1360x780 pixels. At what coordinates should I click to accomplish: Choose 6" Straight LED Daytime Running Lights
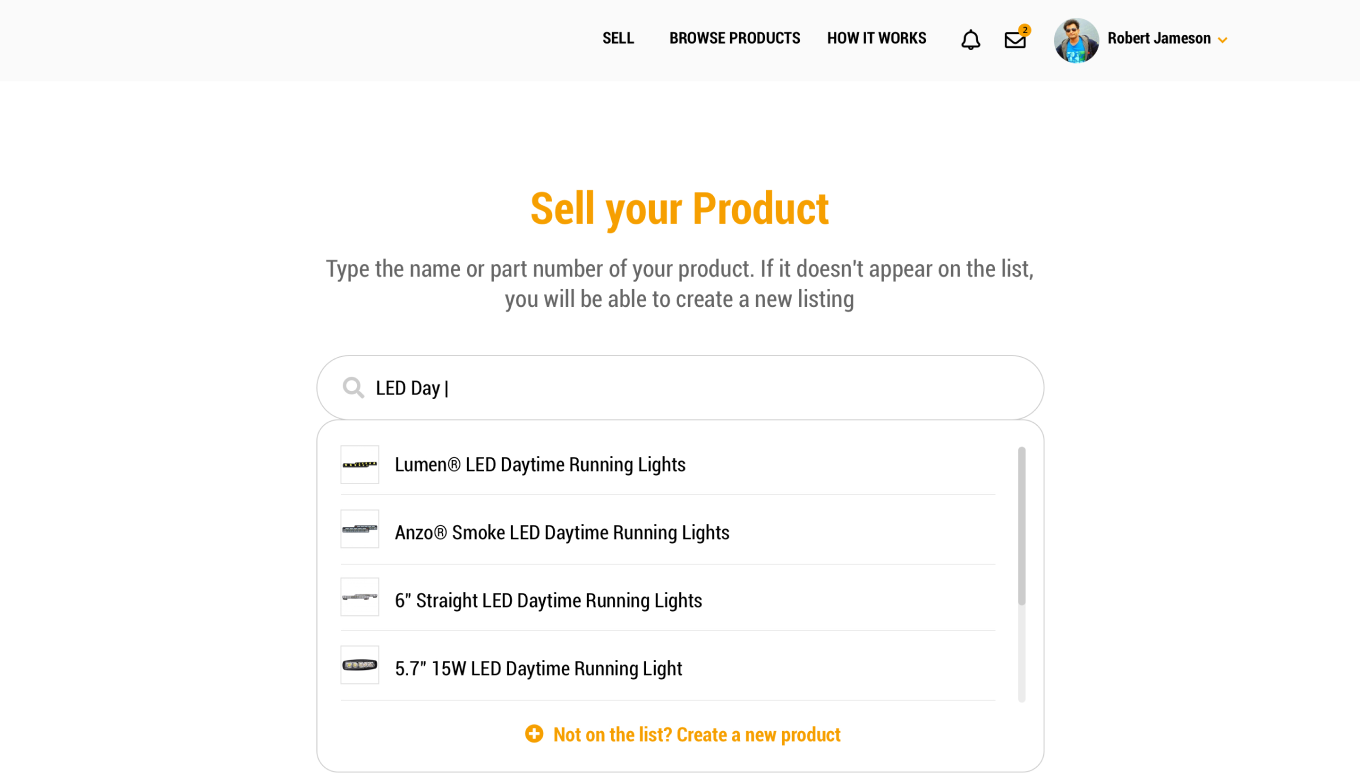pyautogui.click(x=668, y=599)
